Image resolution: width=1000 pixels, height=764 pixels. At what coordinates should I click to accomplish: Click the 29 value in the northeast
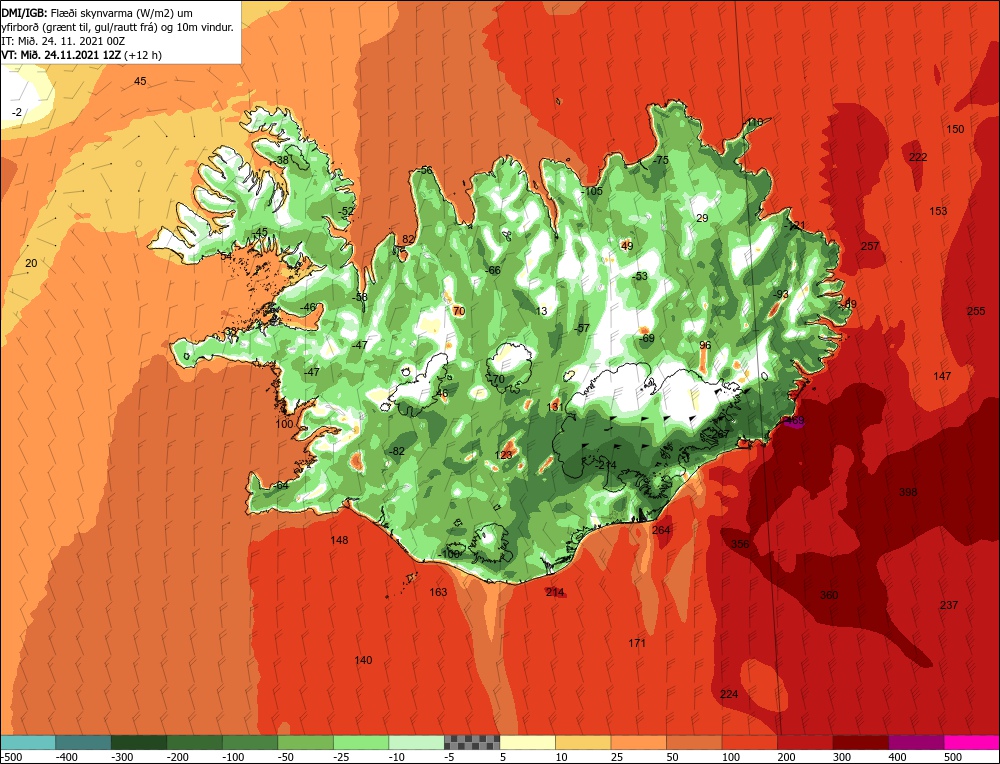tap(702, 218)
